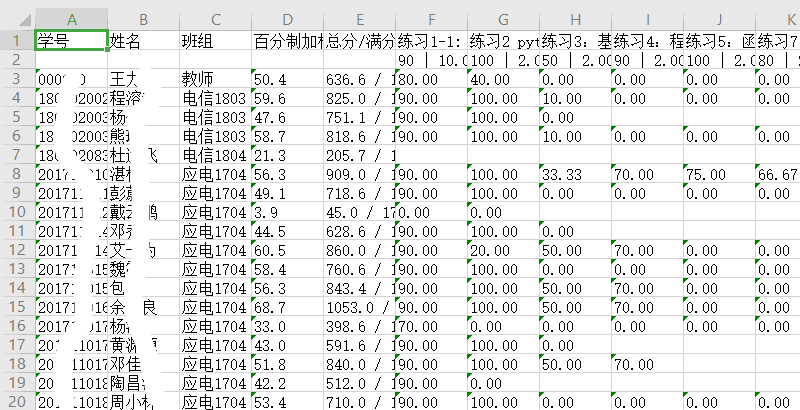Select column E header
Viewport: 800px width, 410px height.
[x=359, y=20]
